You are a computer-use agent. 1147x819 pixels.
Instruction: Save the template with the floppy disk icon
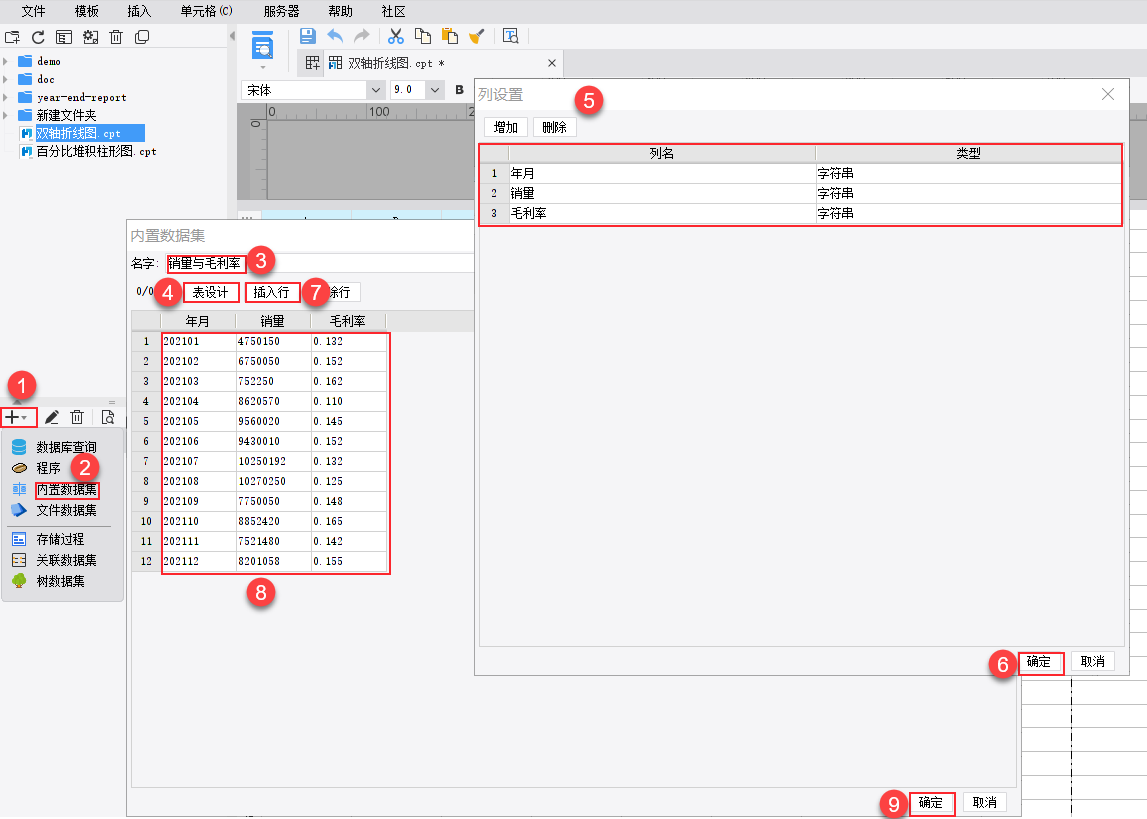[308, 36]
